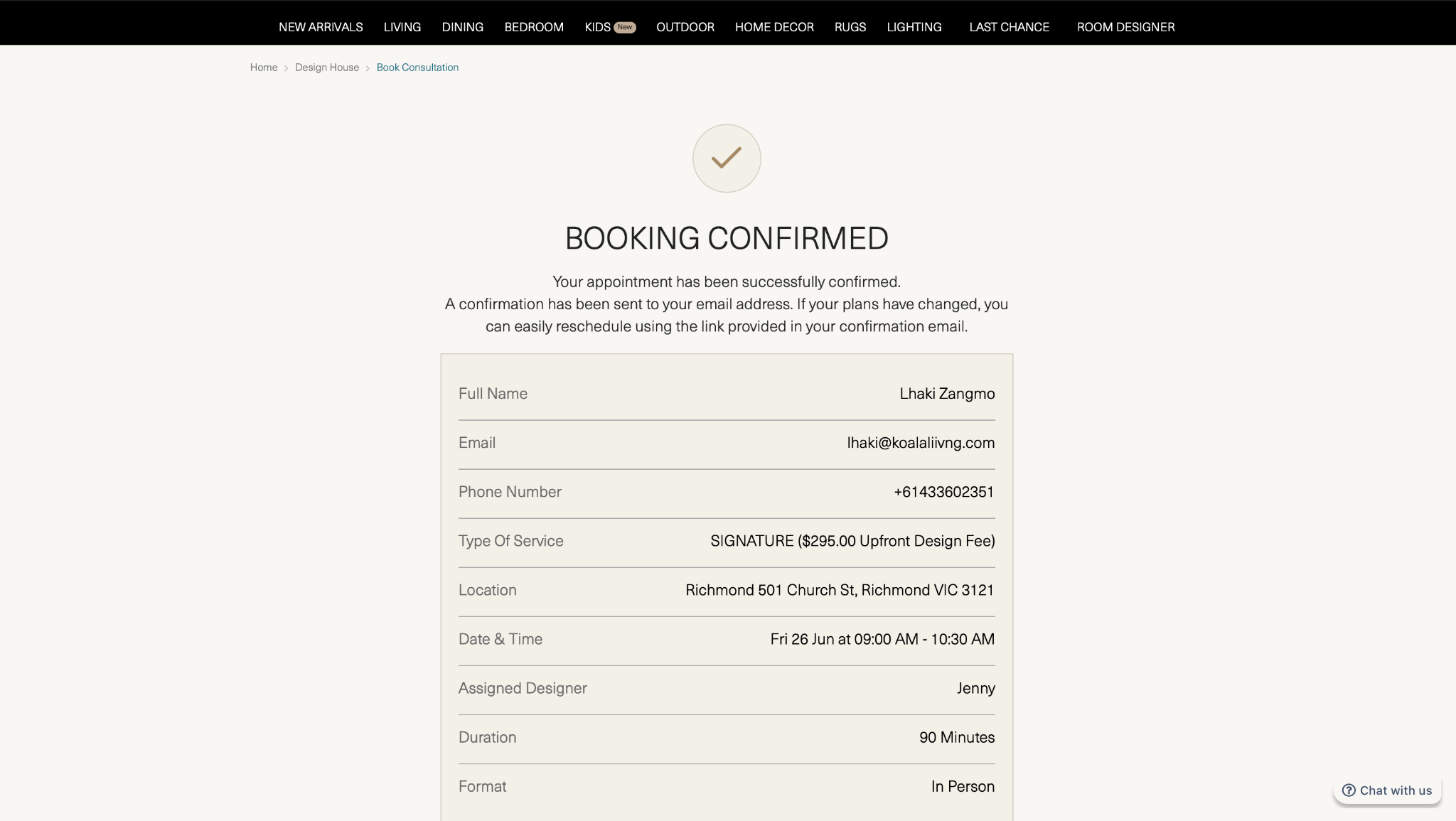Image resolution: width=1456 pixels, height=821 pixels.
Task: Open the Chat with us widget
Action: (x=1387, y=790)
